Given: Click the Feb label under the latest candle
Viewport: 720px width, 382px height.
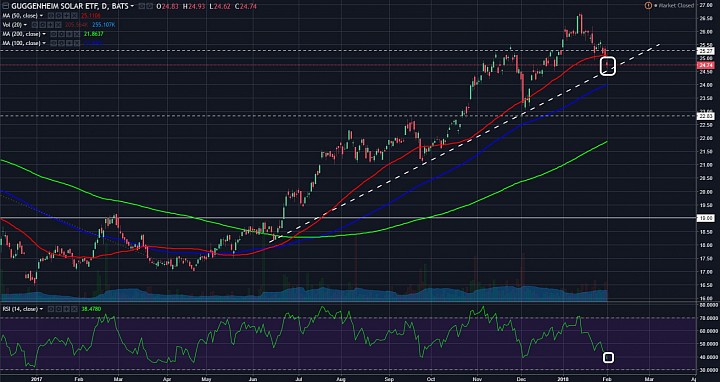Looking at the screenshot, I should coord(607,379).
